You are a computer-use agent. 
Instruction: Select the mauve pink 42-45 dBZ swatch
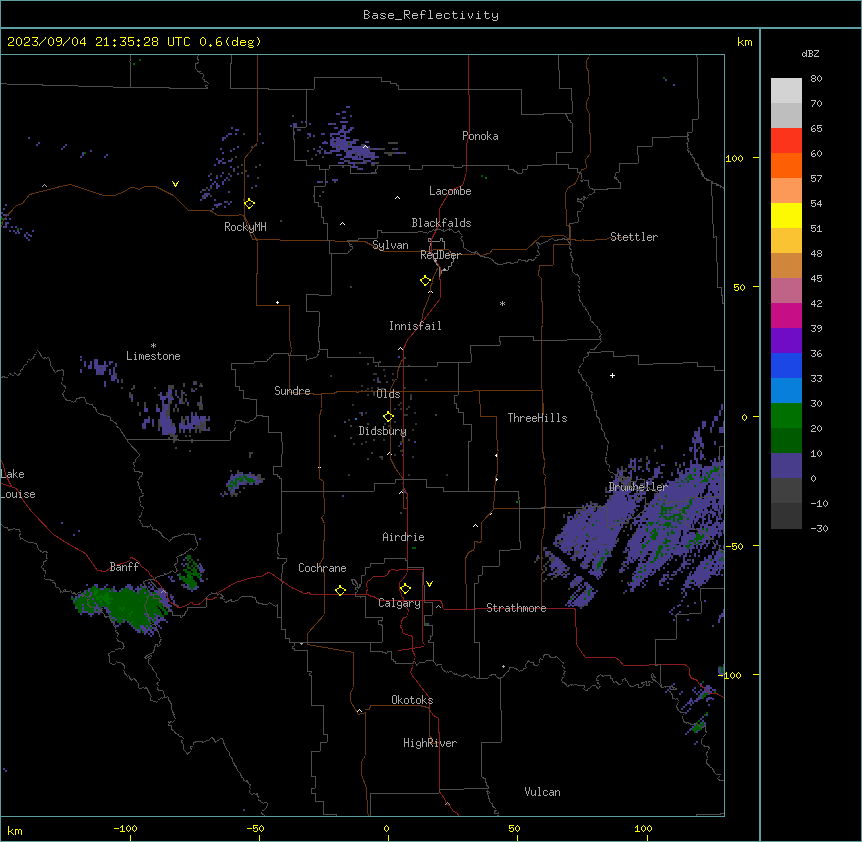coord(786,291)
